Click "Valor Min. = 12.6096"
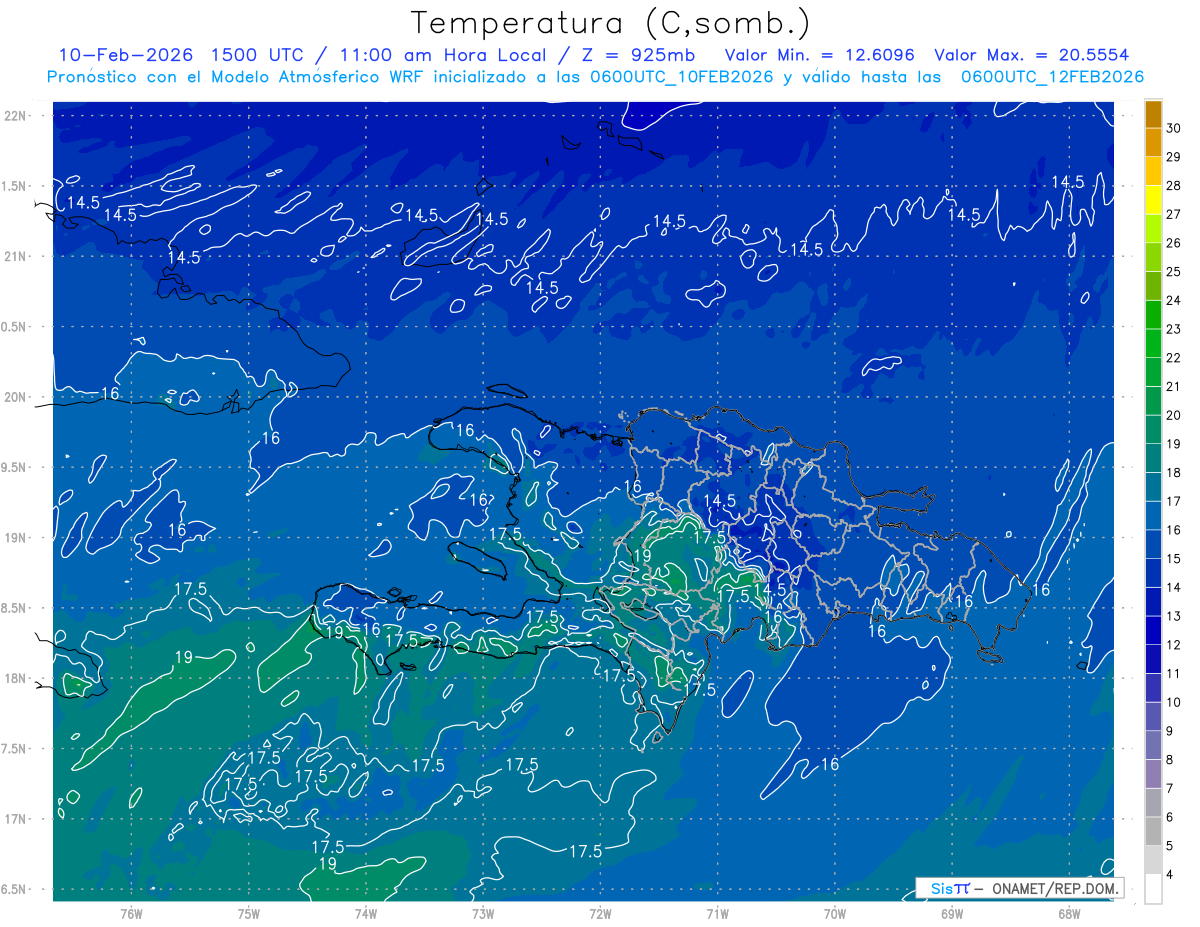 click(x=820, y=55)
